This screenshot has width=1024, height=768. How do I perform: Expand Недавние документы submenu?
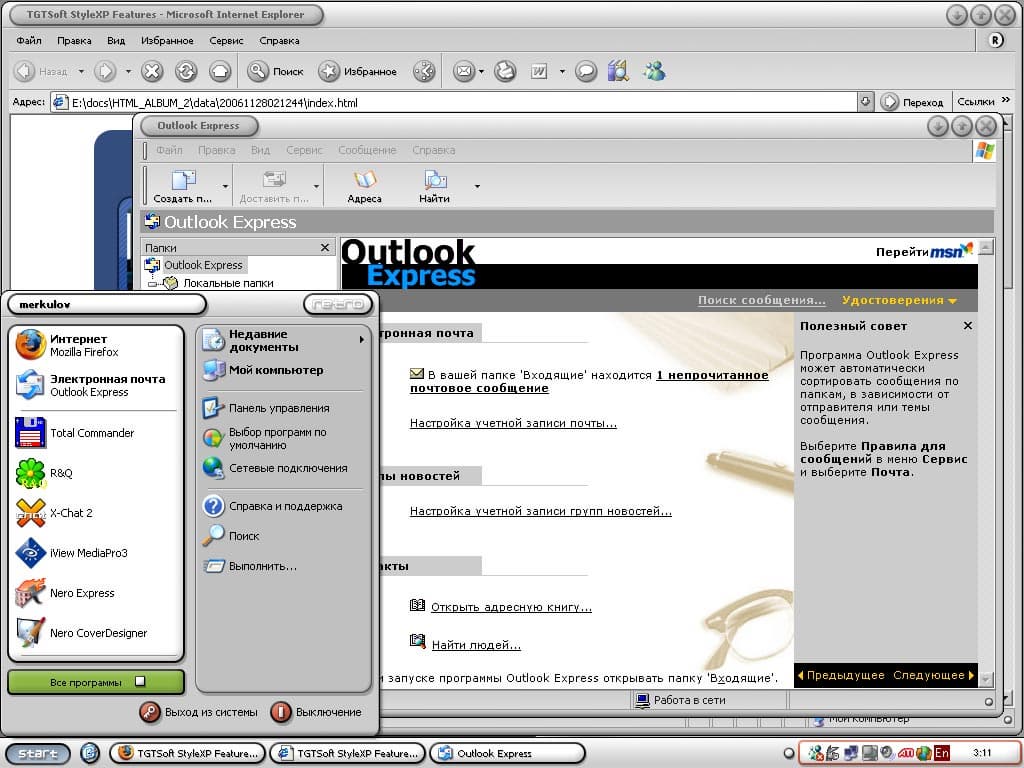[283, 340]
